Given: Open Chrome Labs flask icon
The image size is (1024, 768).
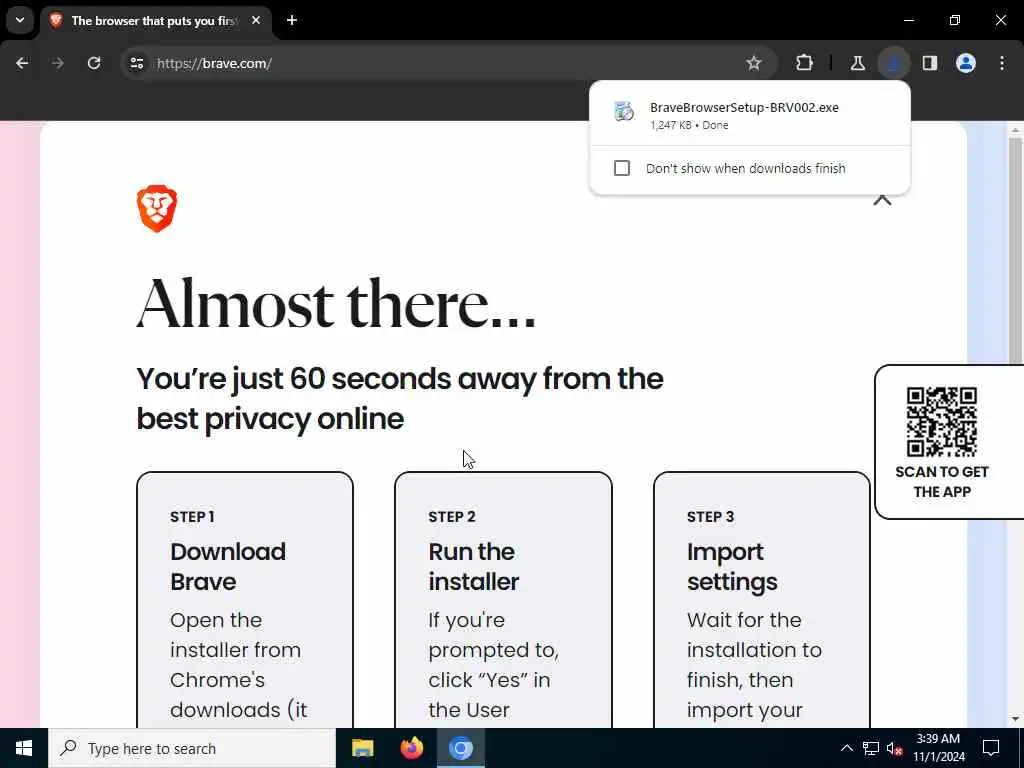Looking at the screenshot, I should click(857, 63).
